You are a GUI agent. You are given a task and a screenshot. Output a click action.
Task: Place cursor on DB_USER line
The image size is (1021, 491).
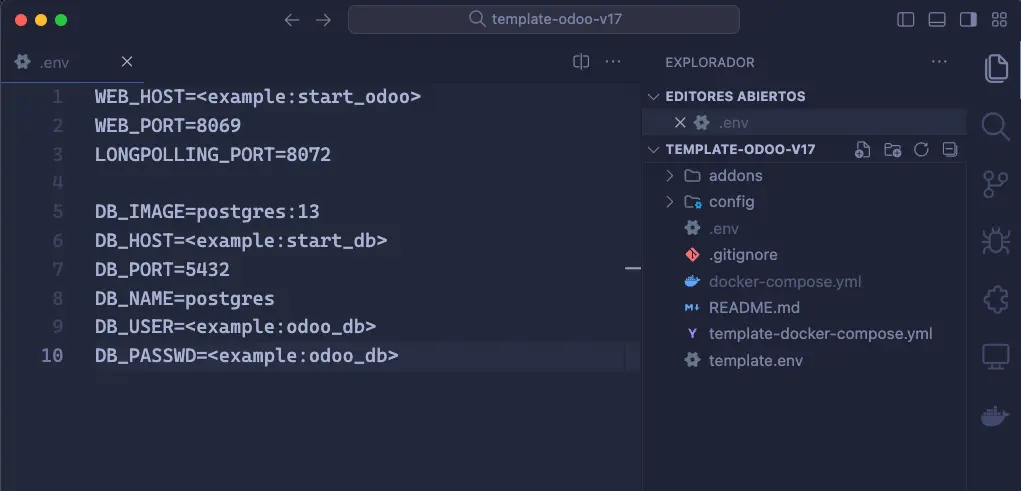pyautogui.click(x=236, y=327)
